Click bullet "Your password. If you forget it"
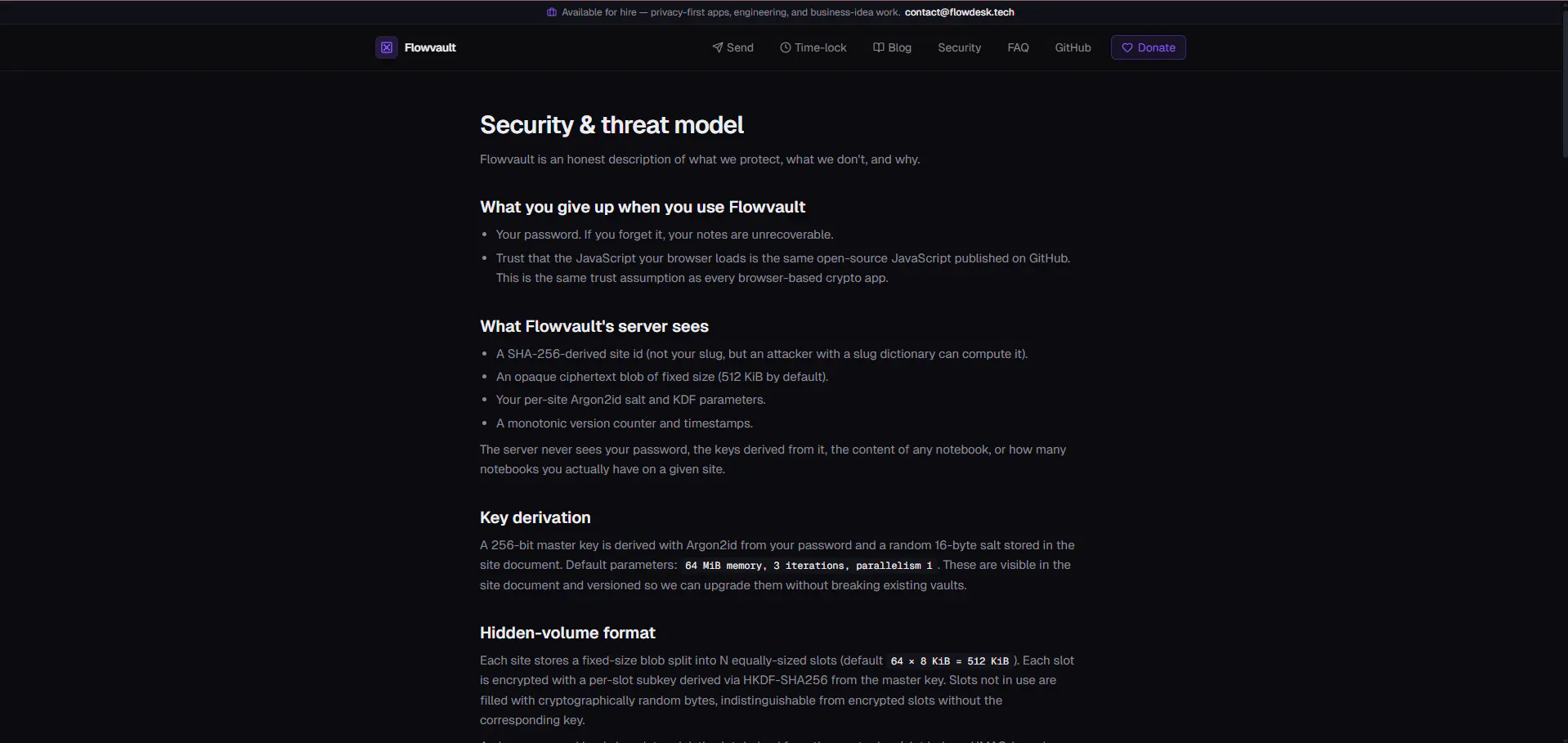This screenshot has height=743, width=1568. click(665, 235)
